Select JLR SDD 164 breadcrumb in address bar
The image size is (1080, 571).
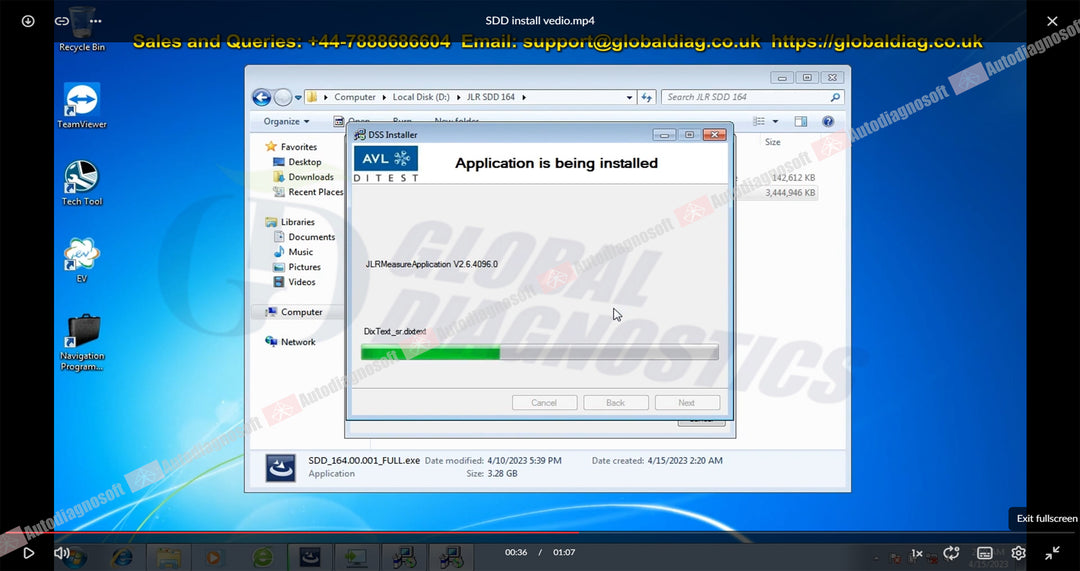pos(491,97)
